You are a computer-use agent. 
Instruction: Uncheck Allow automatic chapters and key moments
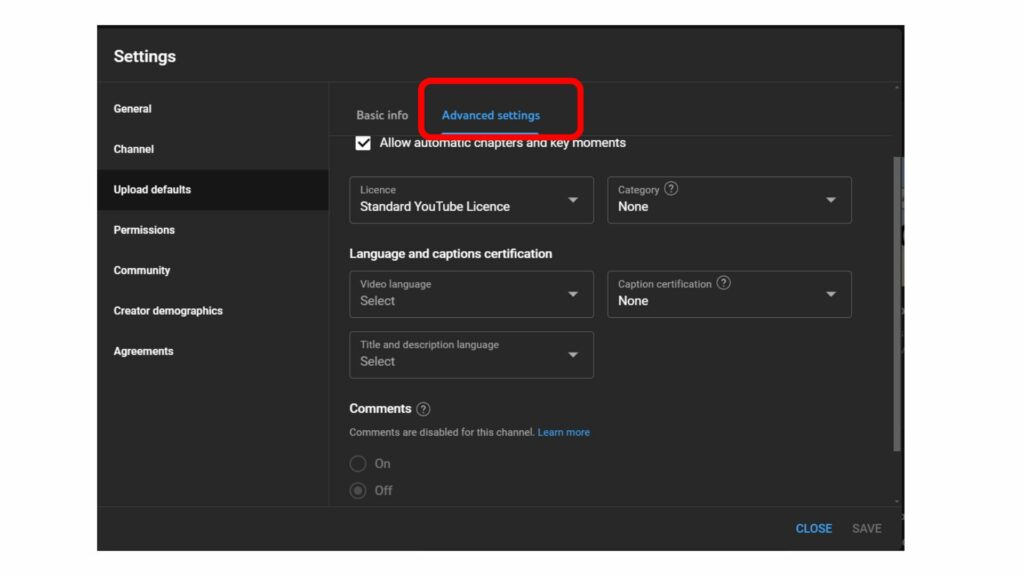364,142
